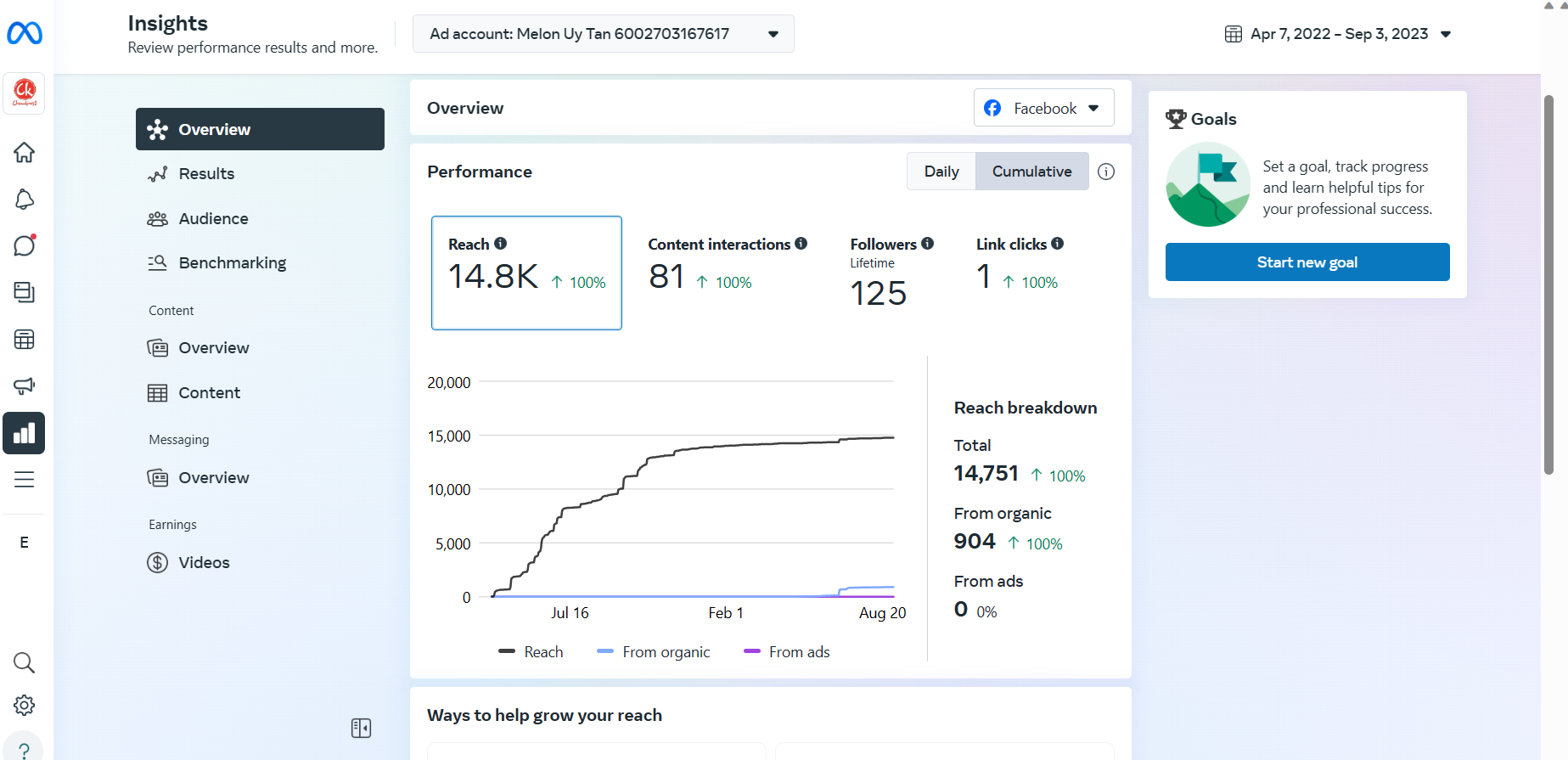Open the Facebook platform dropdown
The image size is (1568, 760).
1043,108
